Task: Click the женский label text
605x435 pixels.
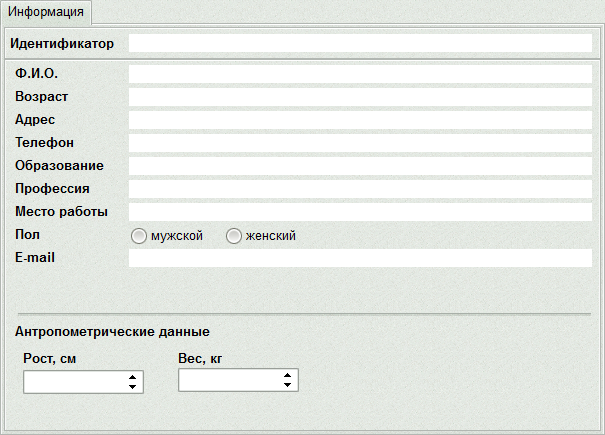Action: point(270,235)
